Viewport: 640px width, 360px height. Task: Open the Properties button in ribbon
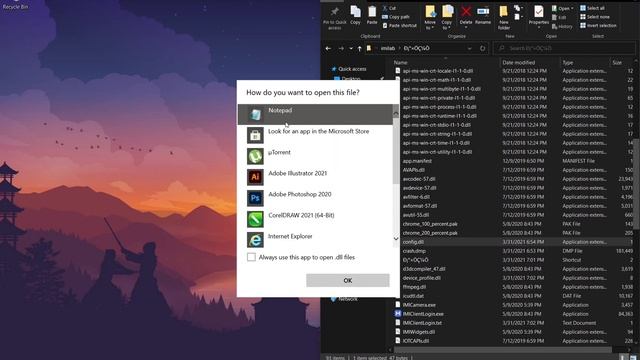[x=539, y=16]
